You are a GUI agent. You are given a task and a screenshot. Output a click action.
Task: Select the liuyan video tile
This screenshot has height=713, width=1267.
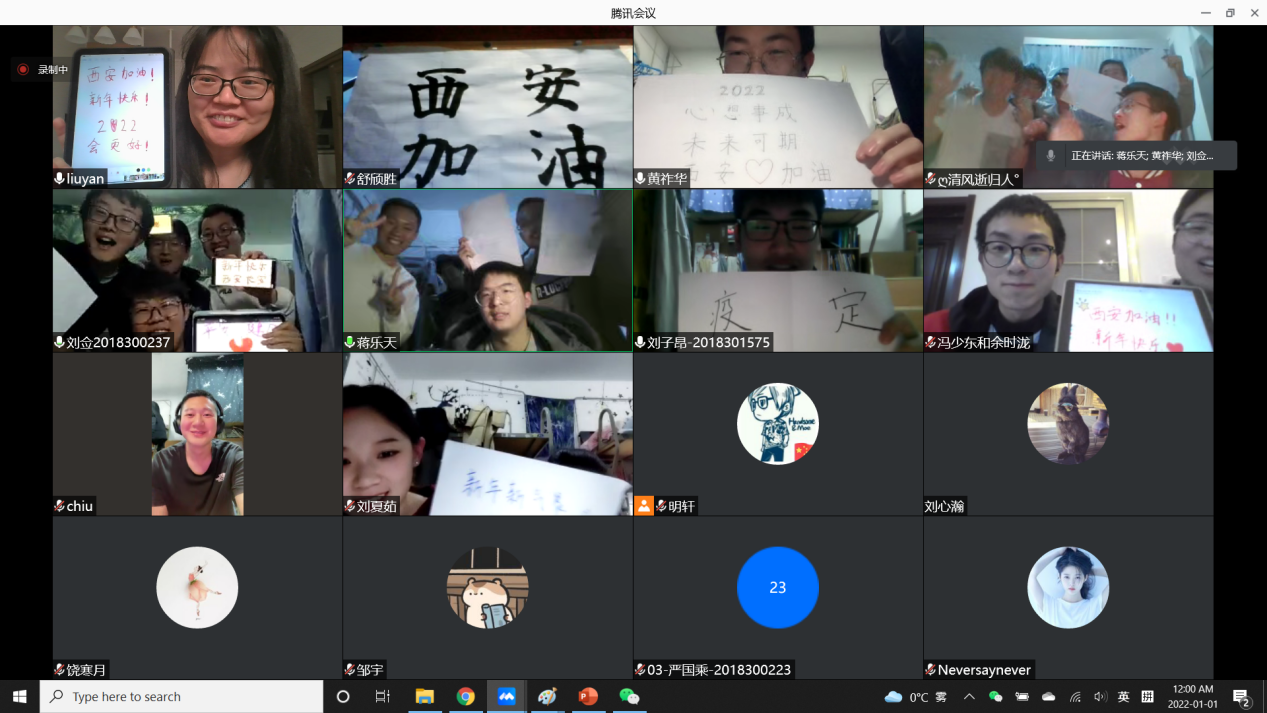tap(197, 106)
